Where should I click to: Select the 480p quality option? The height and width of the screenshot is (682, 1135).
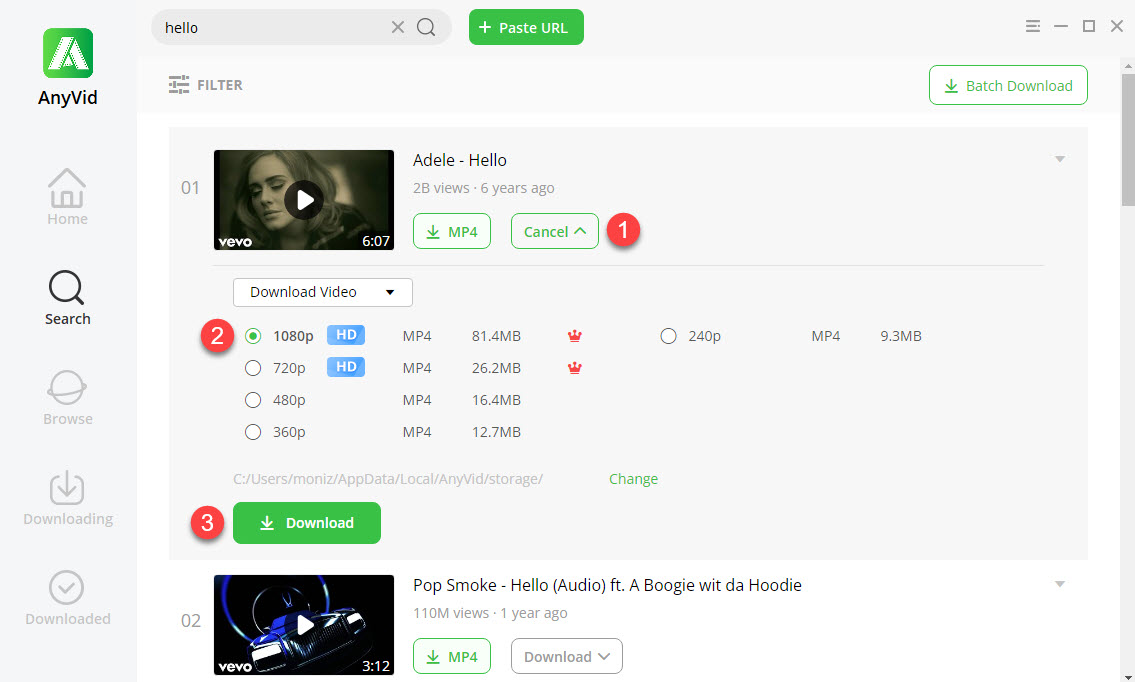pyautogui.click(x=254, y=400)
